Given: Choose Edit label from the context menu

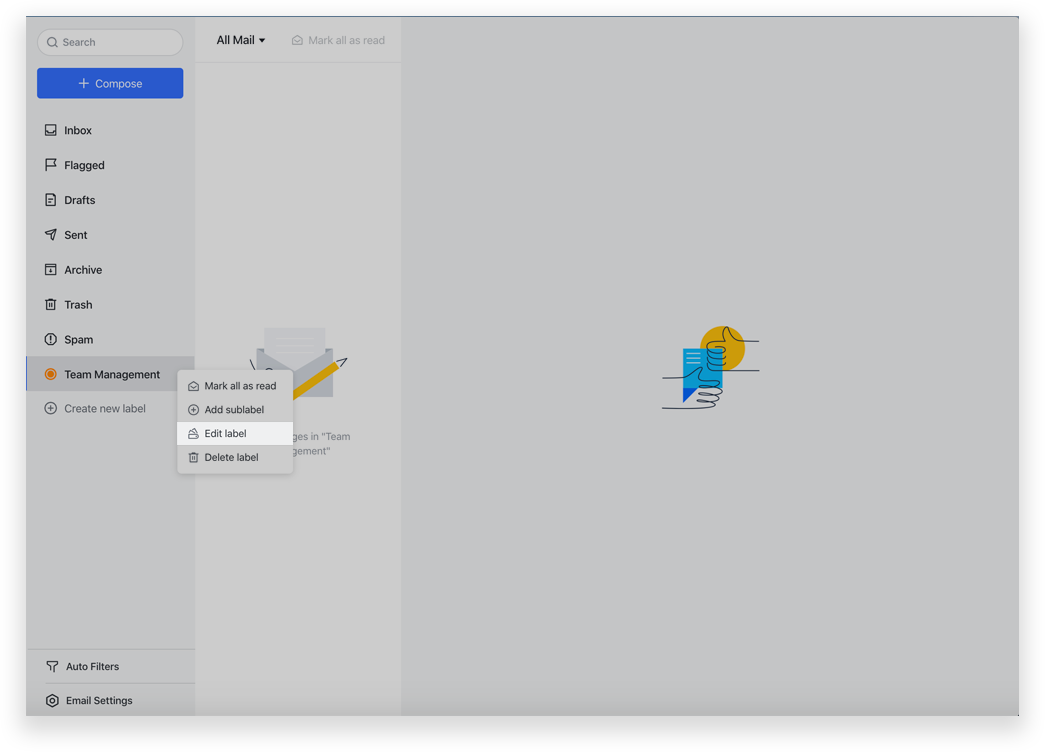Looking at the screenshot, I should pos(224,433).
